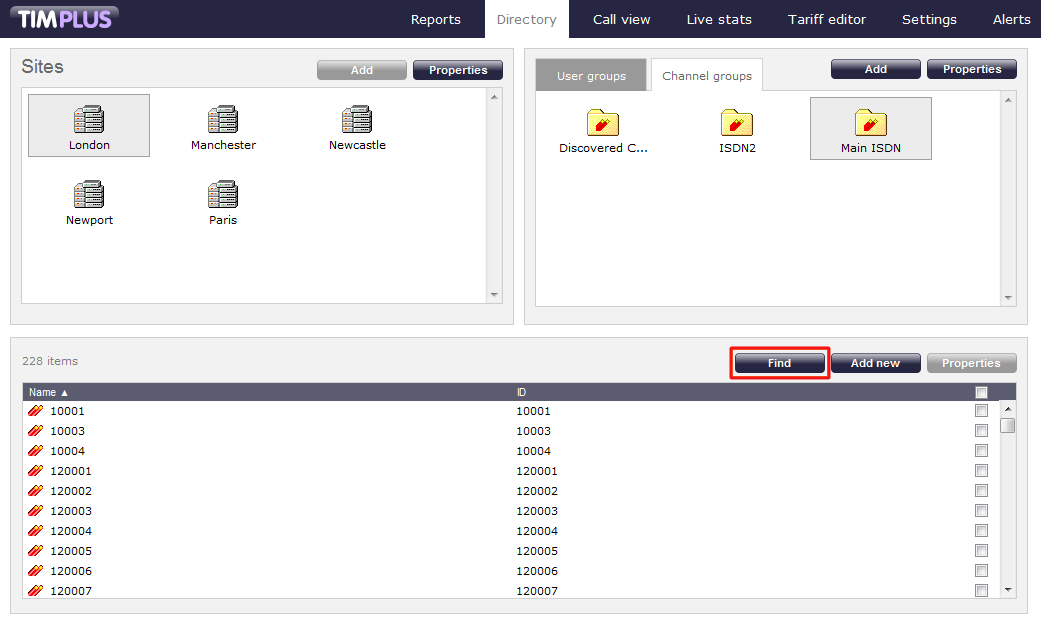The width and height of the screenshot is (1041, 627).
Task: Click the Add new button
Action: point(875,363)
